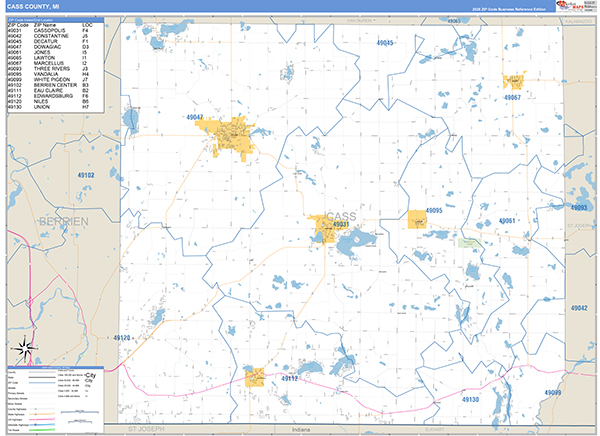Click the 49031 ZIP label on the map
The width and height of the screenshot is (600, 436).
(341, 225)
